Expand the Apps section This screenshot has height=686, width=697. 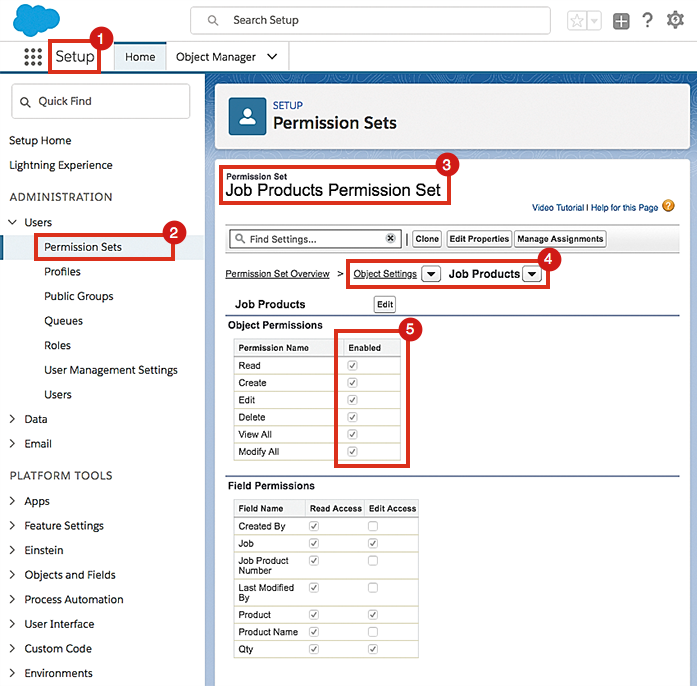pyautogui.click(x=12, y=501)
